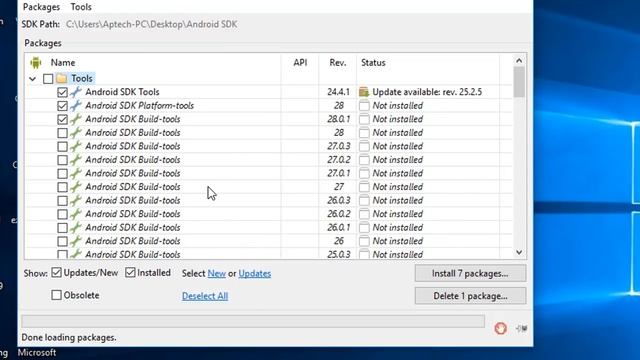The width and height of the screenshot is (640, 360).
Task: Sort by the API column header
Action: pos(300,62)
